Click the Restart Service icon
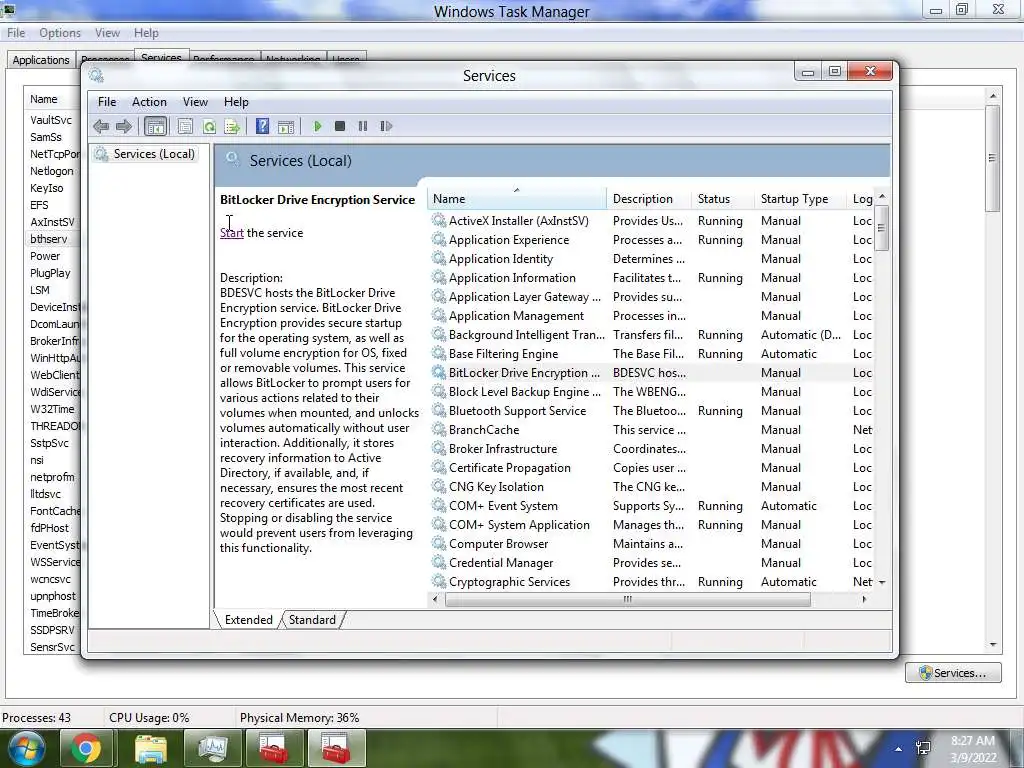Image resolution: width=1024 pixels, height=768 pixels. pyautogui.click(x=386, y=126)
